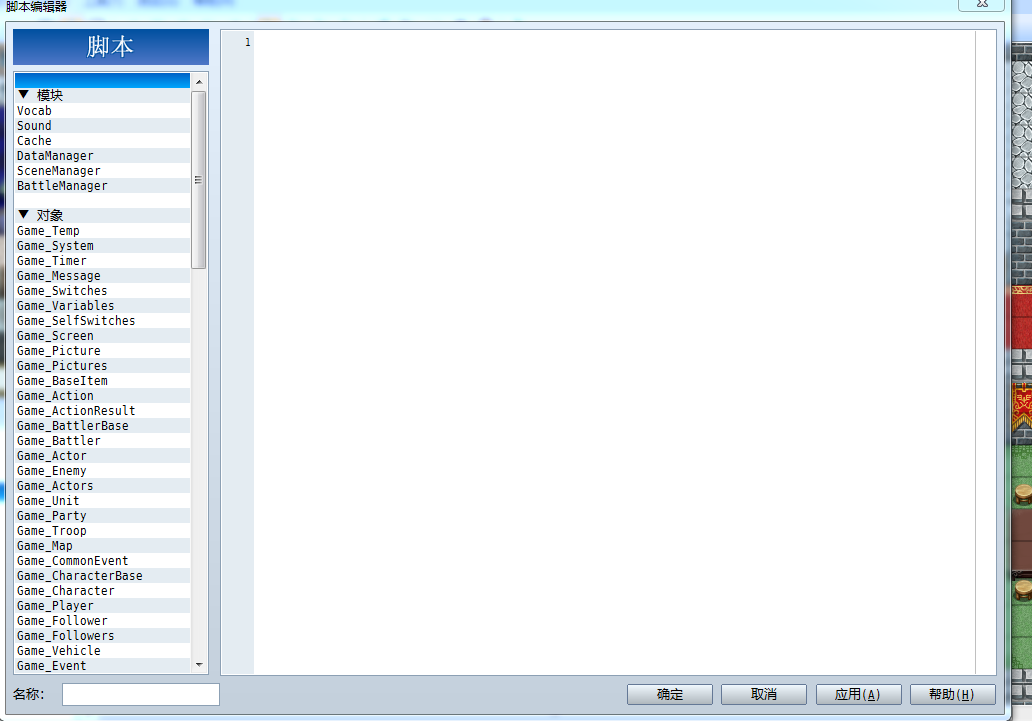Close the 脚本编辑器 window
This screenshot has height=721, width=1032.
[981, 4]
